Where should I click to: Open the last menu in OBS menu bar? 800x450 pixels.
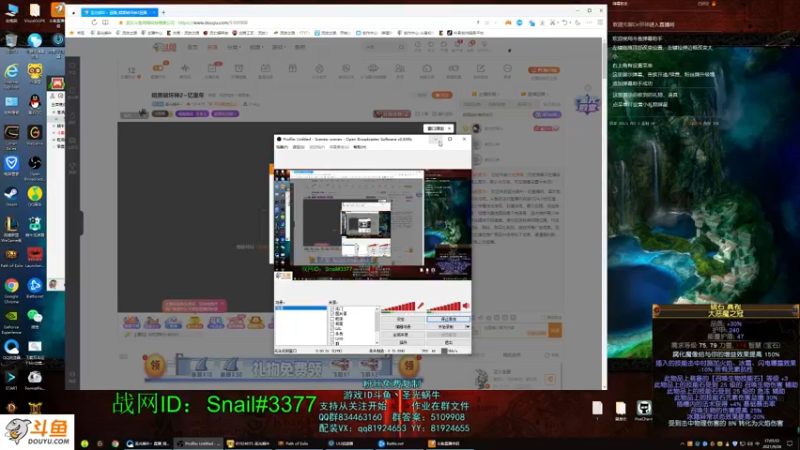pyautogui.click(x=360, y=147)
